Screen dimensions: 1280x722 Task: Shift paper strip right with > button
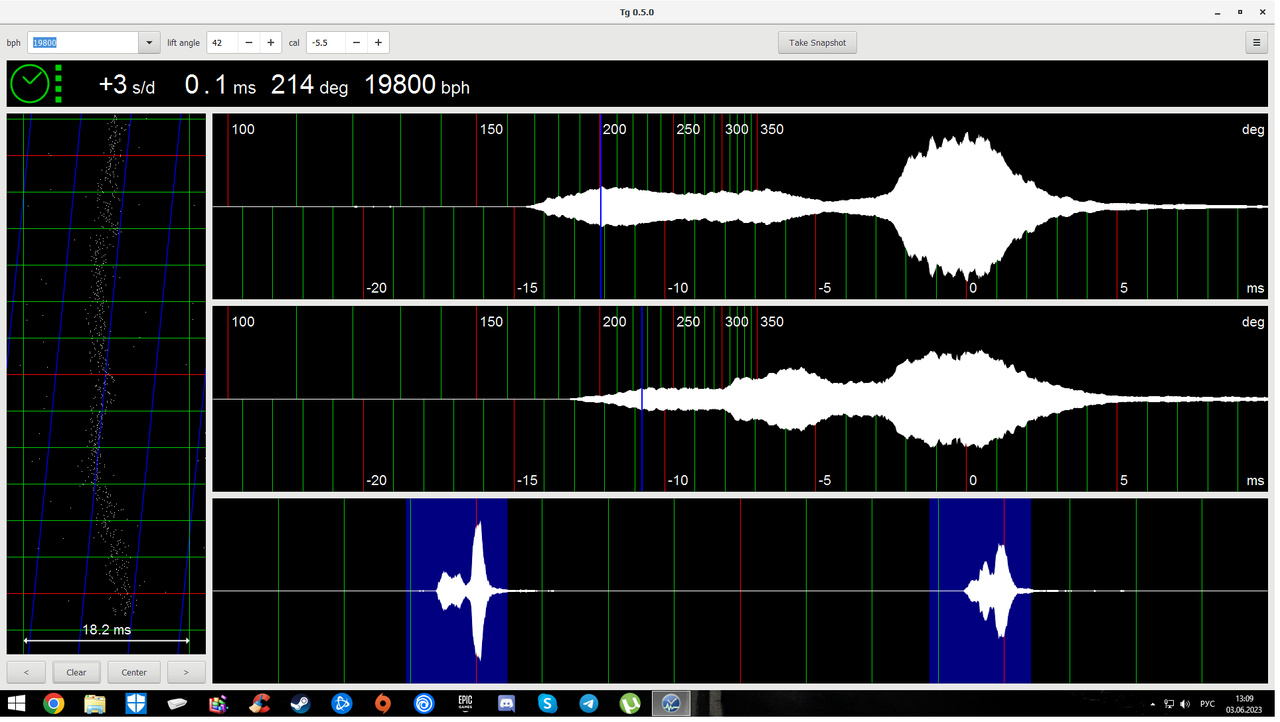click(186, 672)
